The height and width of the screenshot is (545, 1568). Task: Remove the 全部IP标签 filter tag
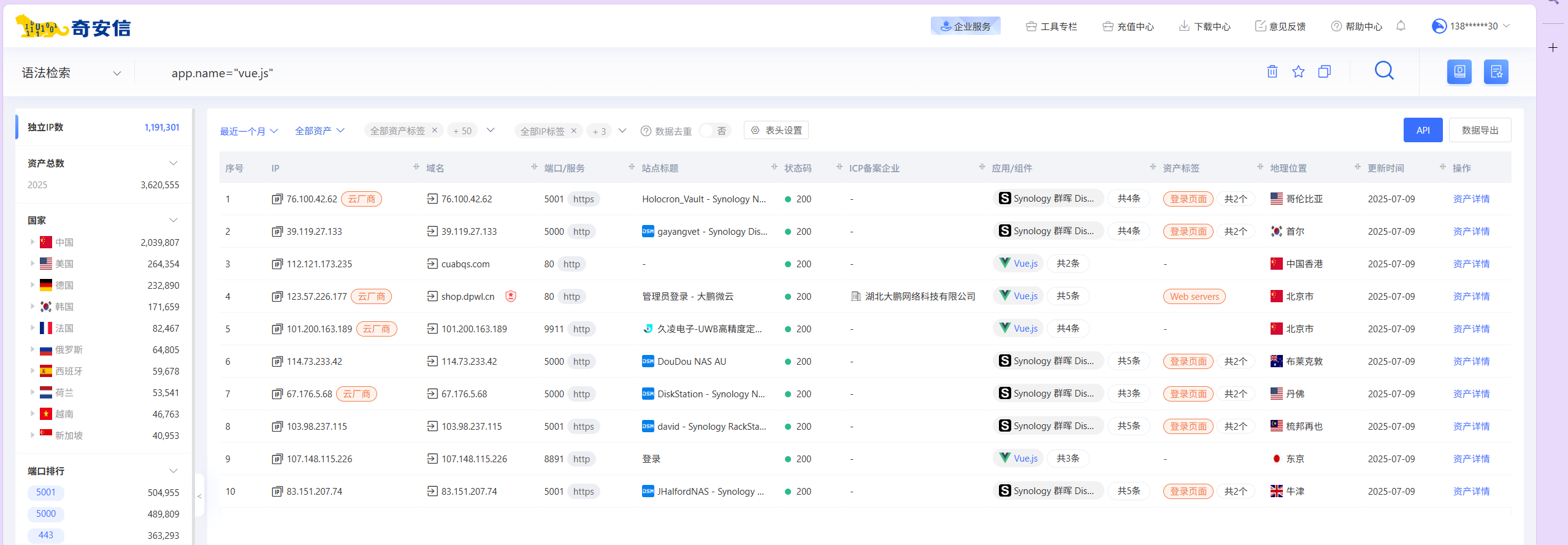pos(574,131)
